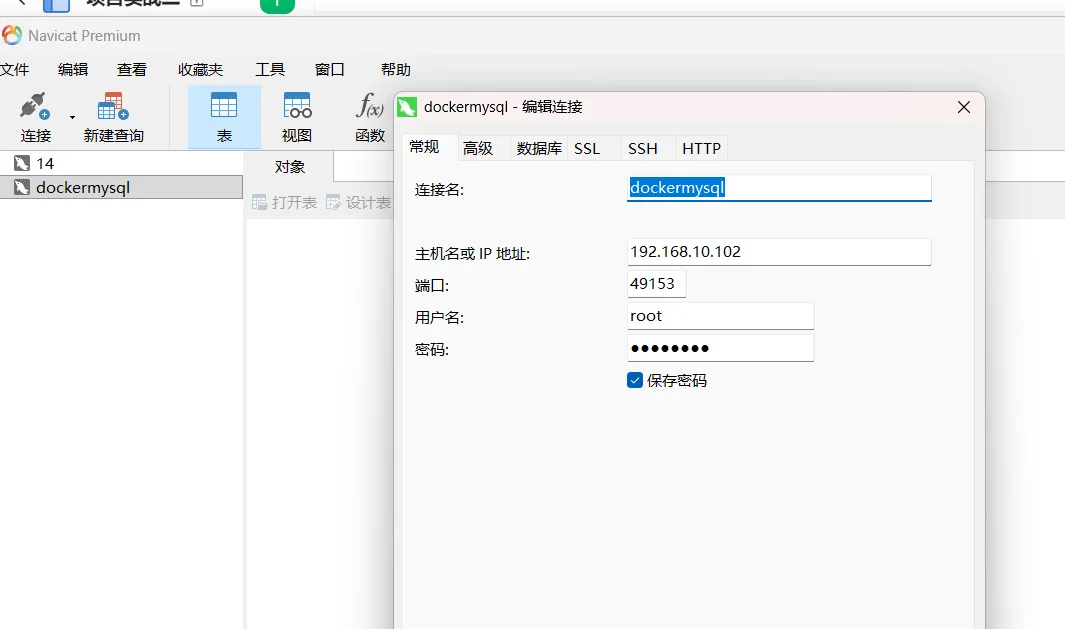
Task: Click the 端口 field showing 49153
Action: (656, 284)
